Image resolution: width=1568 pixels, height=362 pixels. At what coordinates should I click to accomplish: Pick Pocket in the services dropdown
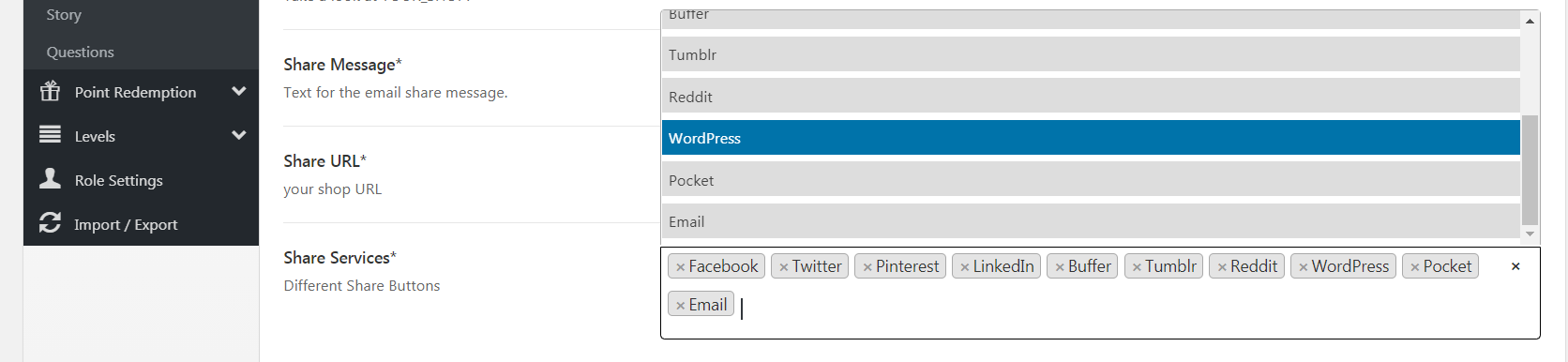tap(1091, 180)
